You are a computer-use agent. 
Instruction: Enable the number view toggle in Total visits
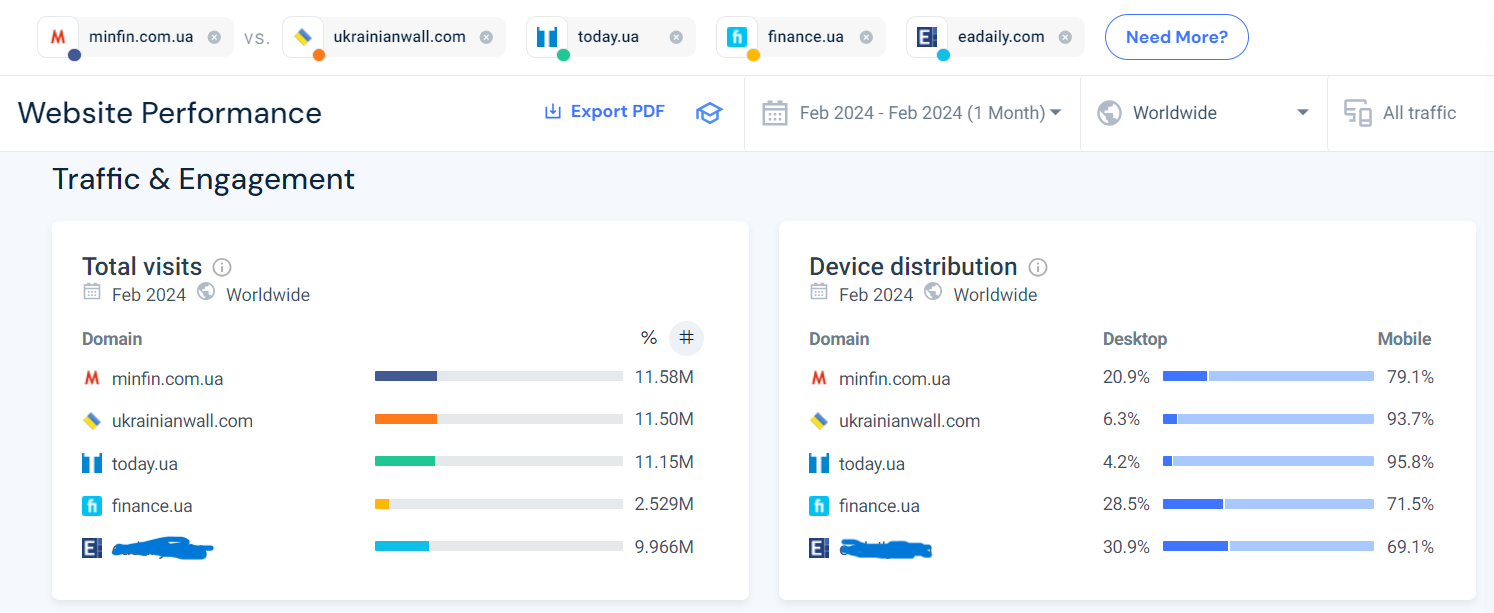point(686,339)
